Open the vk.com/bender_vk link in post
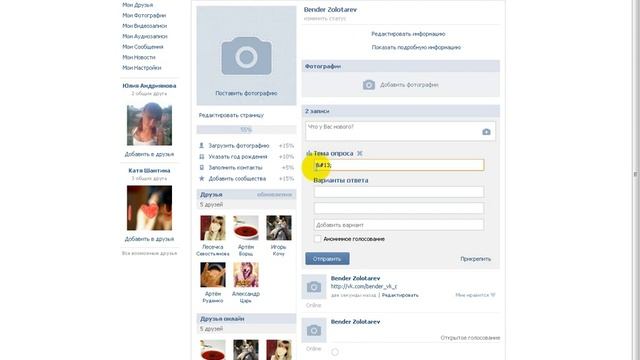Viewport: 640px width, 360px height. pyautogui.click(x=364, y=287)
